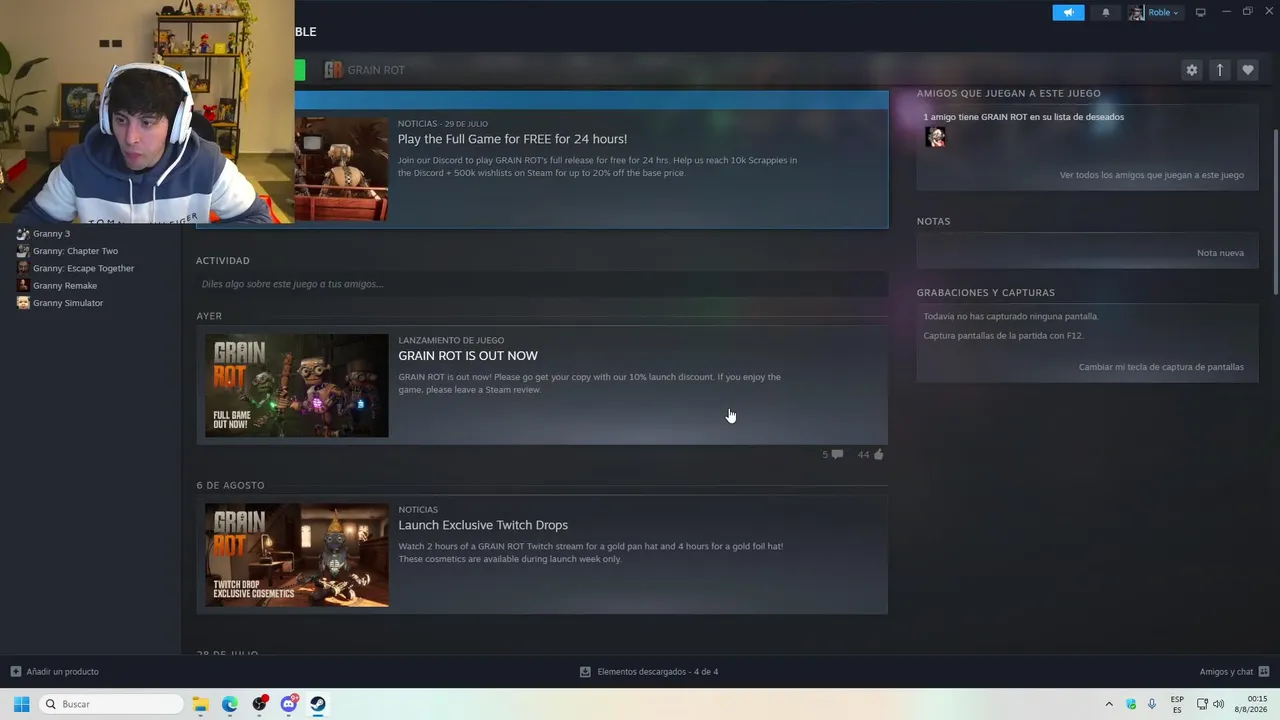
Task: Click the Granny Simulator game icon
Action: [x=23, y=303]
